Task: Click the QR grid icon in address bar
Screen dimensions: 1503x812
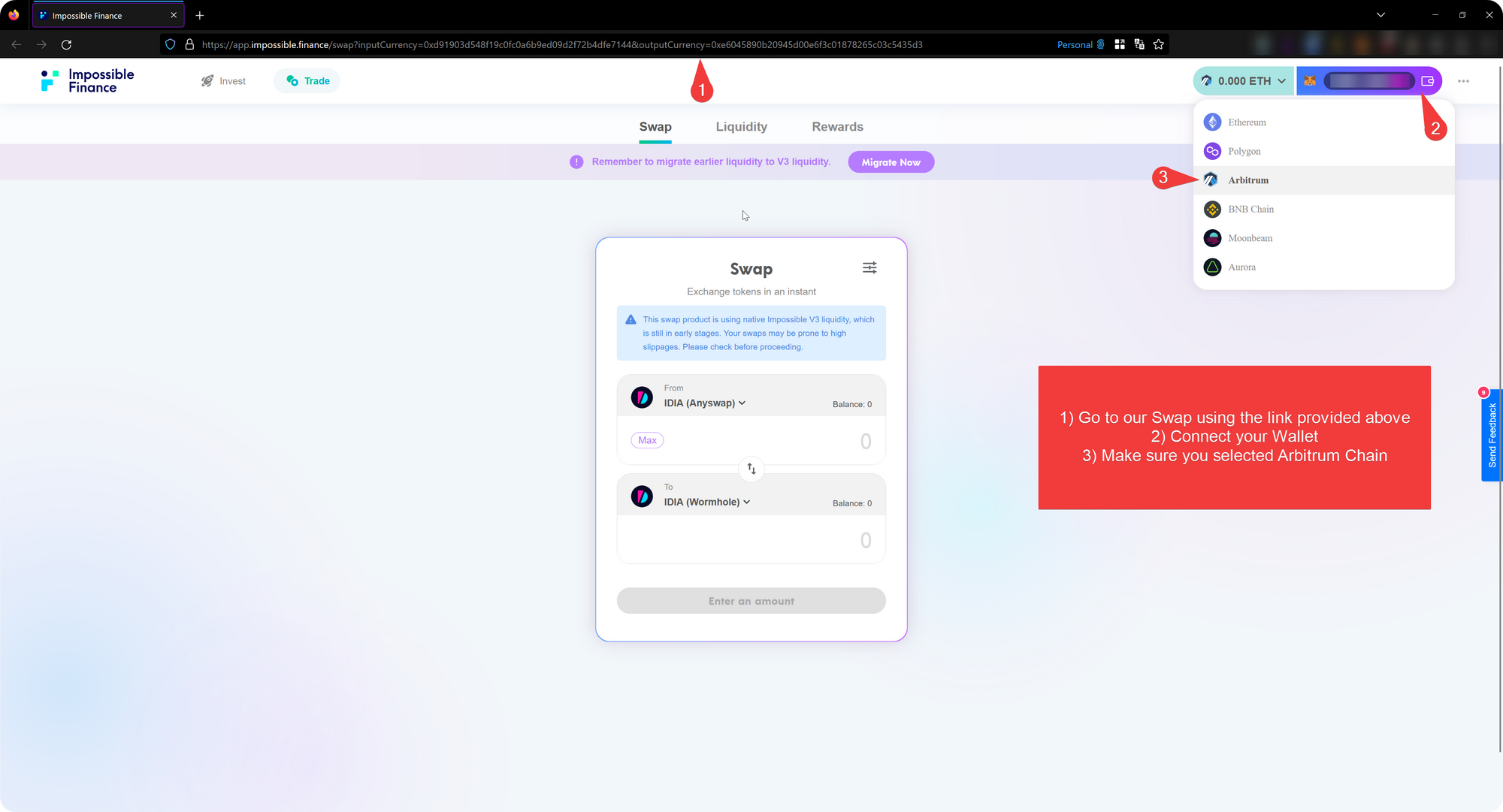Action: click(x=1120, y=44)
